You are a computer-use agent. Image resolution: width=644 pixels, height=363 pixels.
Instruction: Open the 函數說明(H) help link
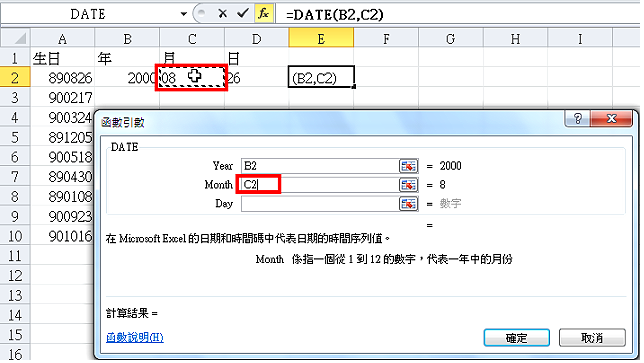tap(135, 338)
